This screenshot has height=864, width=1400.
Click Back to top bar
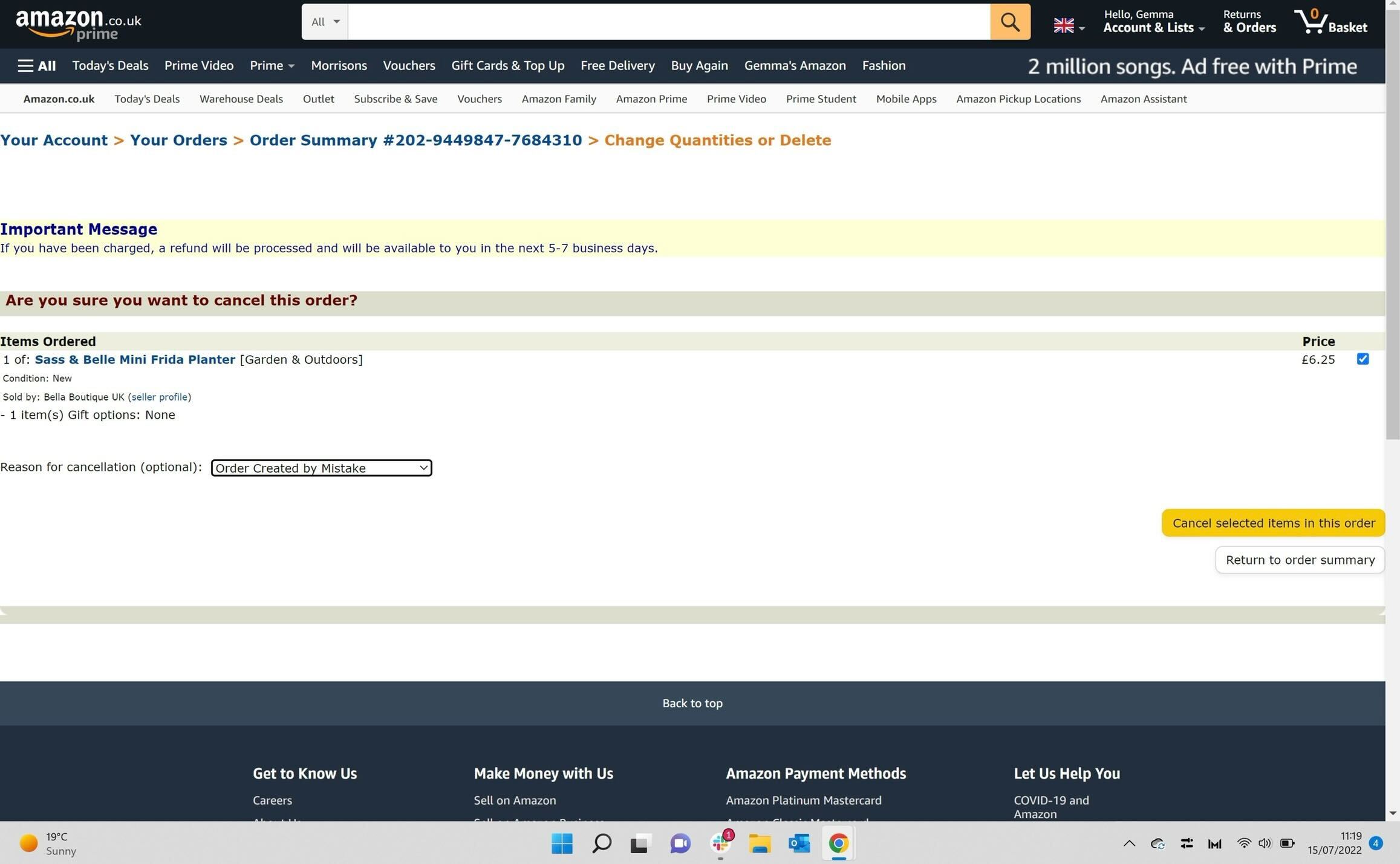click(x=692, y=703)
